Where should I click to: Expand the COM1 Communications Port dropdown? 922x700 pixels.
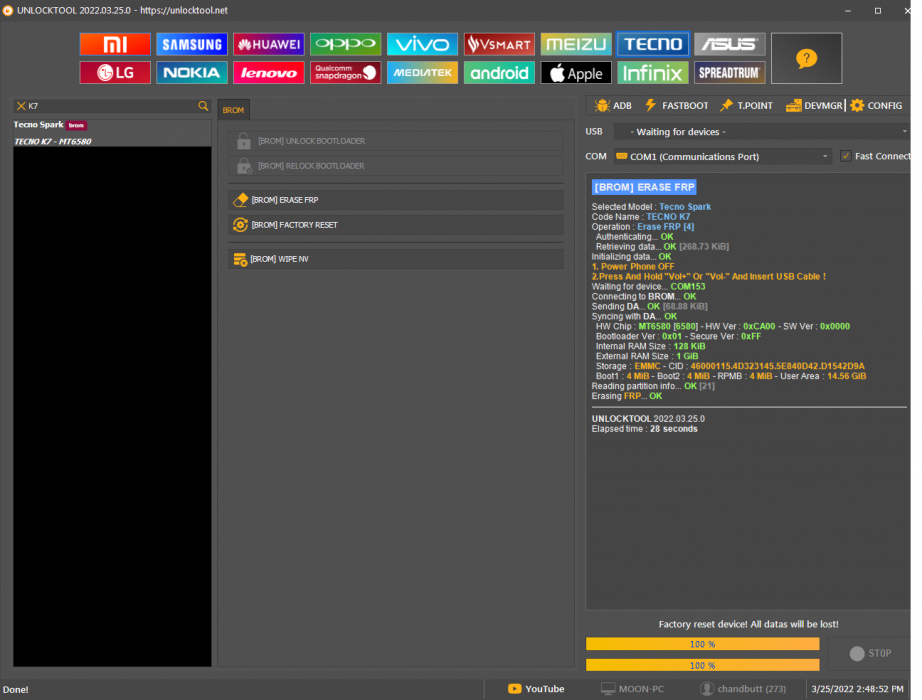[x=723, y=156]
